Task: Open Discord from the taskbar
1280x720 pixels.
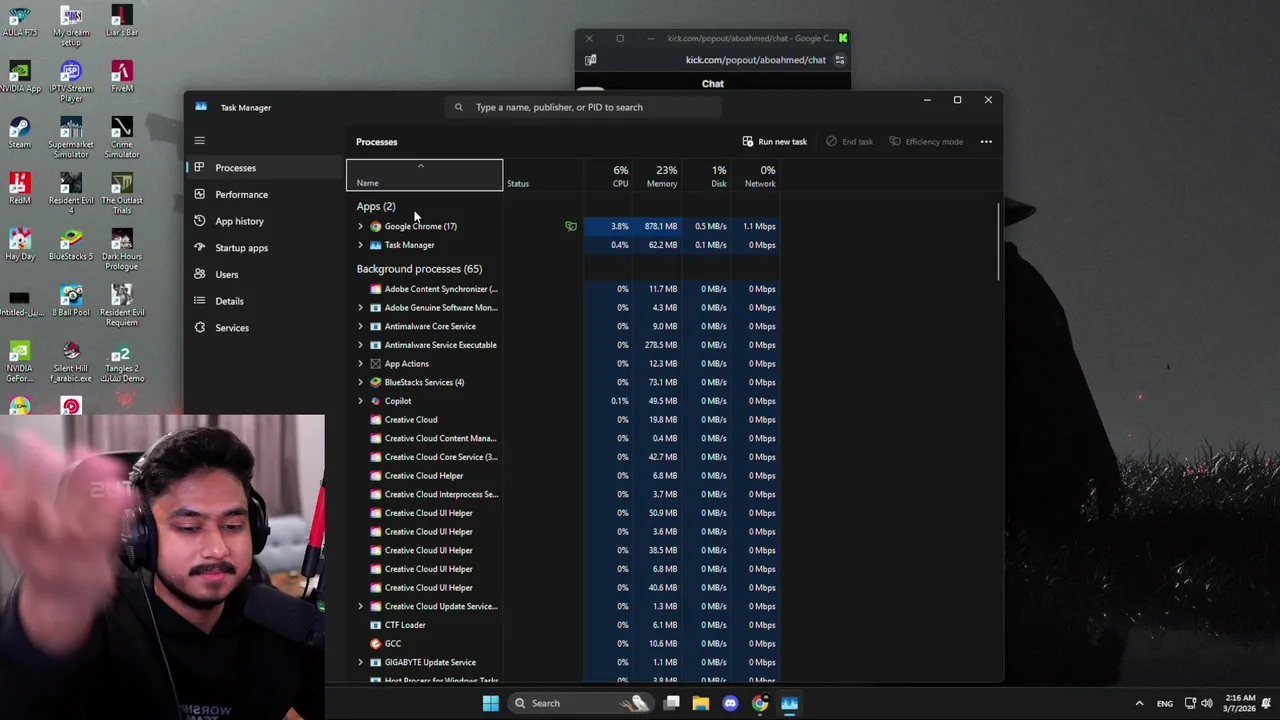Action: pyautogui.click(x=730, y=703)
